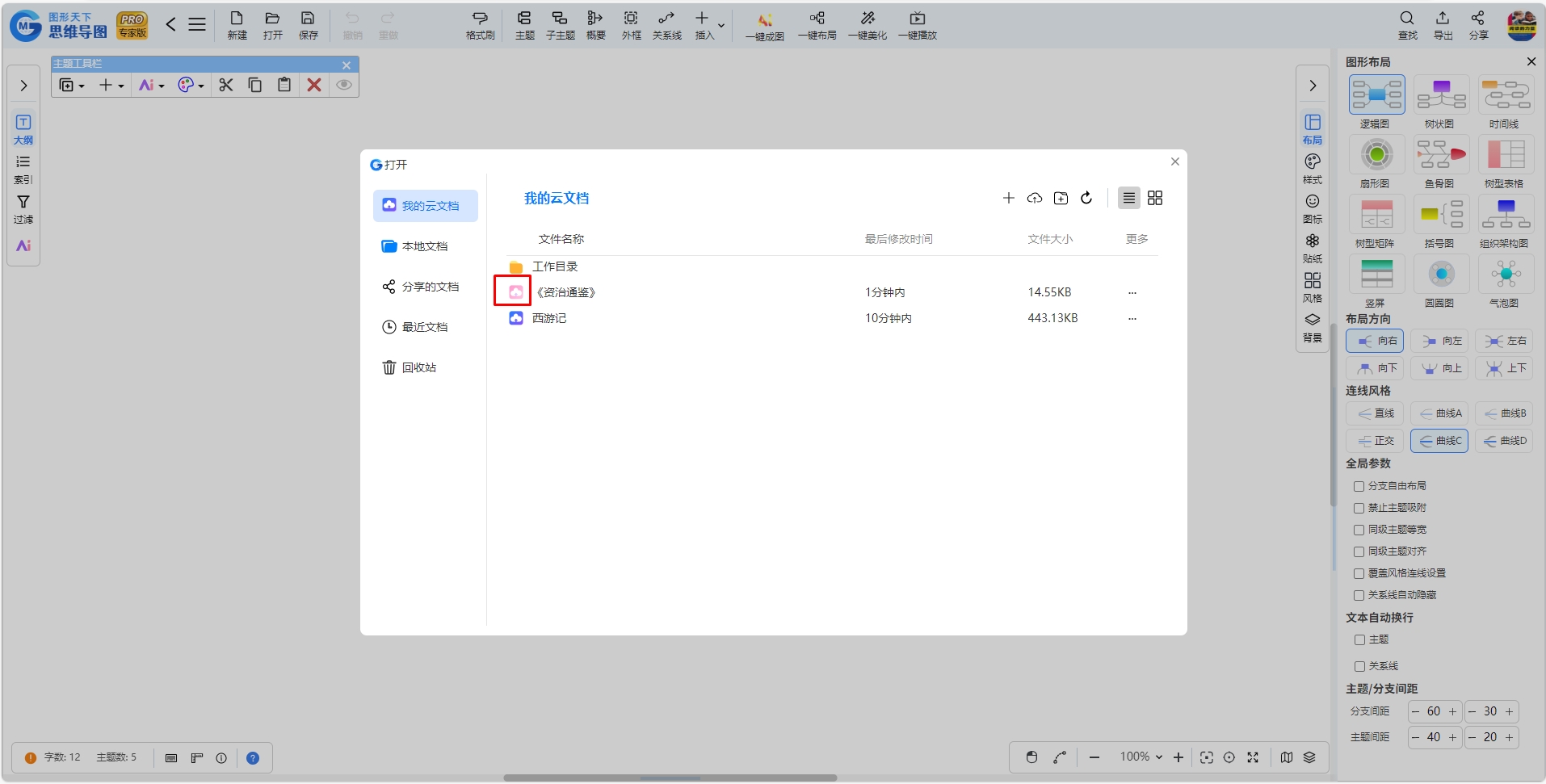Open the more options for 西游记
1546x784 pixels.
point(1132,318)
